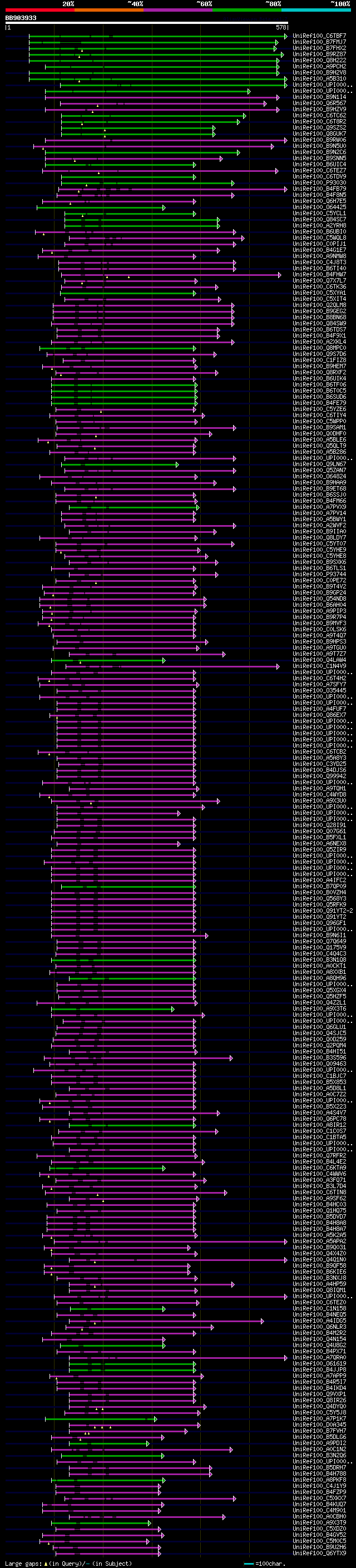
Task: Select the UniRef100_B9SAM1 label
Action: click(319, 427)
